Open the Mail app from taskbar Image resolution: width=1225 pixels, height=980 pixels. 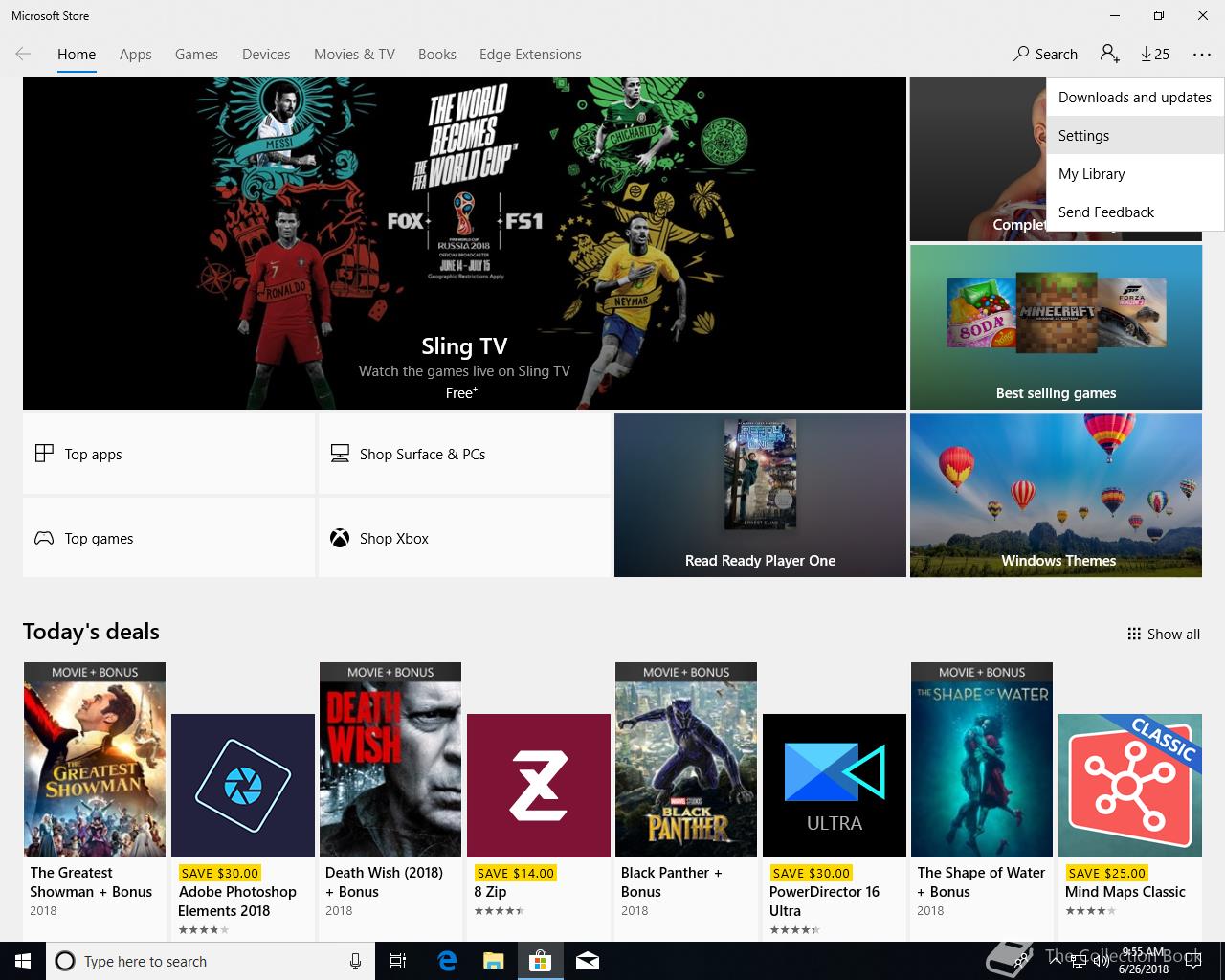tap(588, 961)
